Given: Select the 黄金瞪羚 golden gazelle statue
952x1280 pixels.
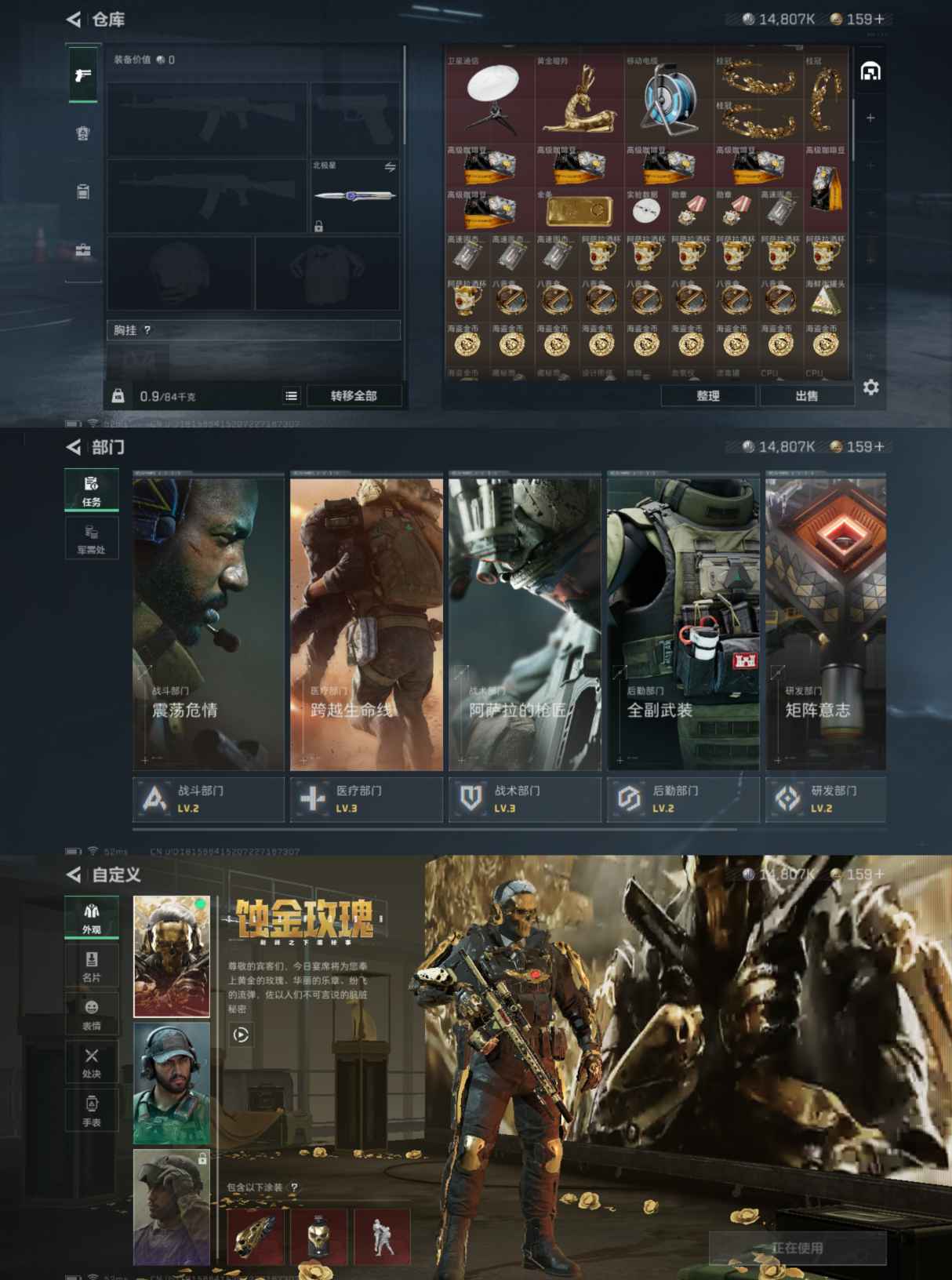Looking at the screenshot, I should tap(580, 97).
